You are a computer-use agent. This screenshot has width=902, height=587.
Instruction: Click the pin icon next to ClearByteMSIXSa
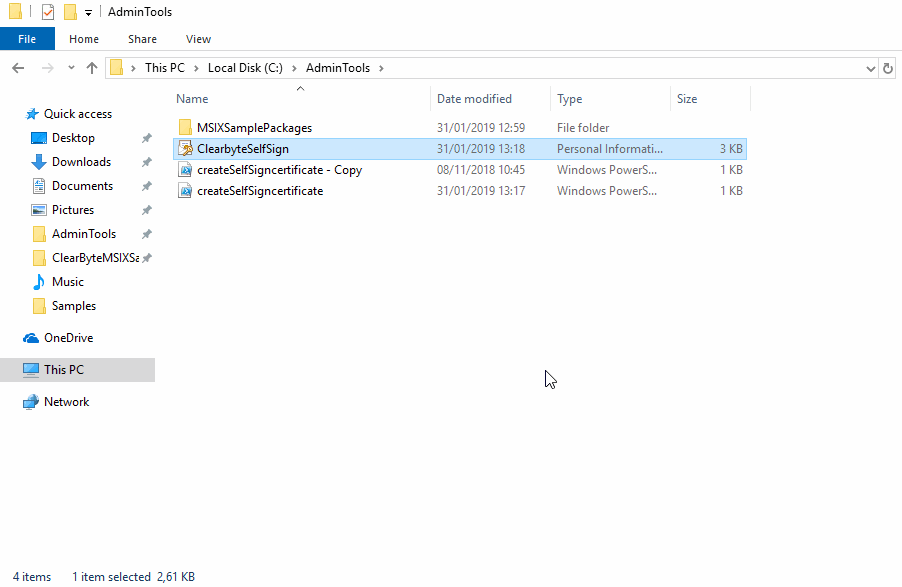point(147,258)
